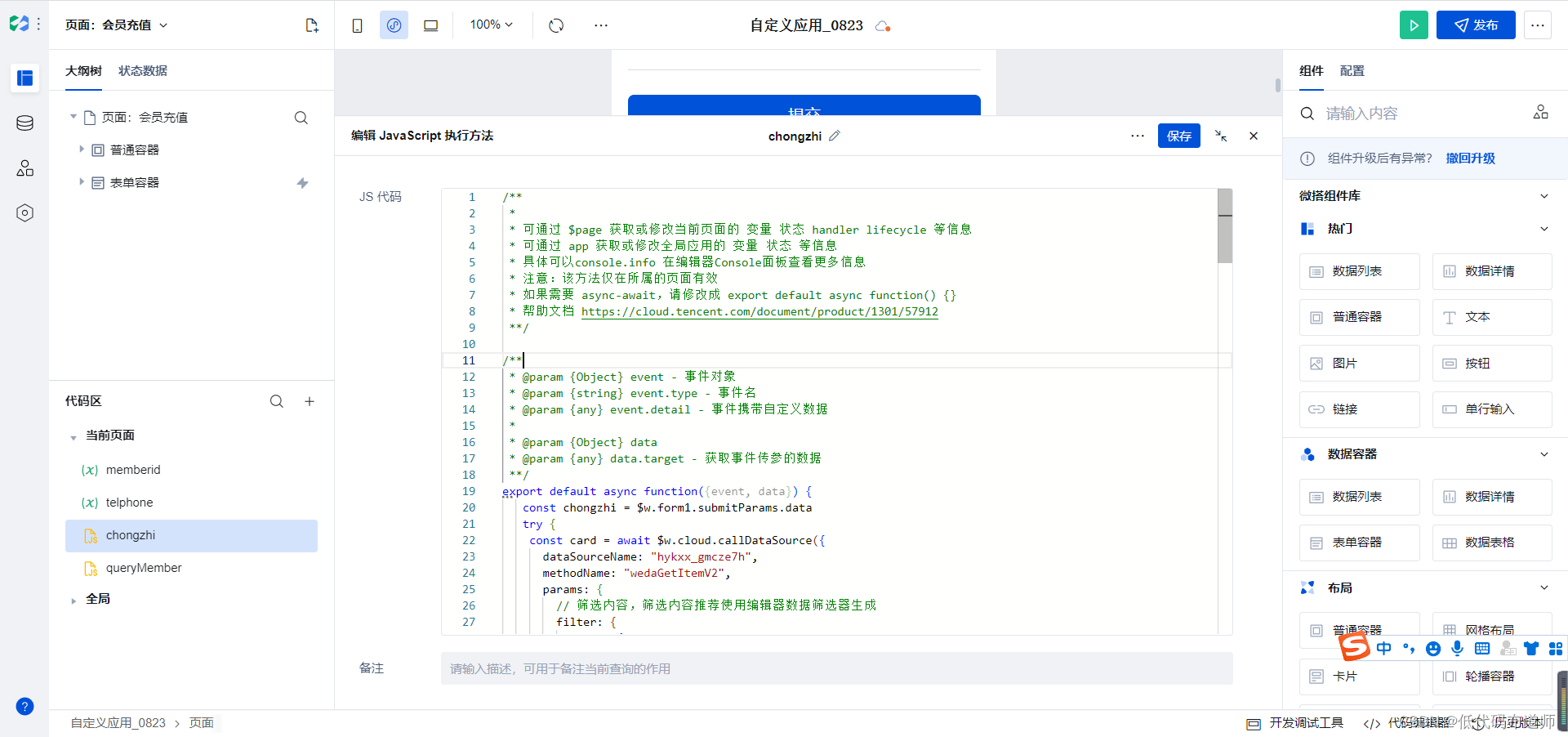Click the code editor scrollbar thumb
The height and width of the screenshot is (737, 1568).
(x=1225, y=226)
